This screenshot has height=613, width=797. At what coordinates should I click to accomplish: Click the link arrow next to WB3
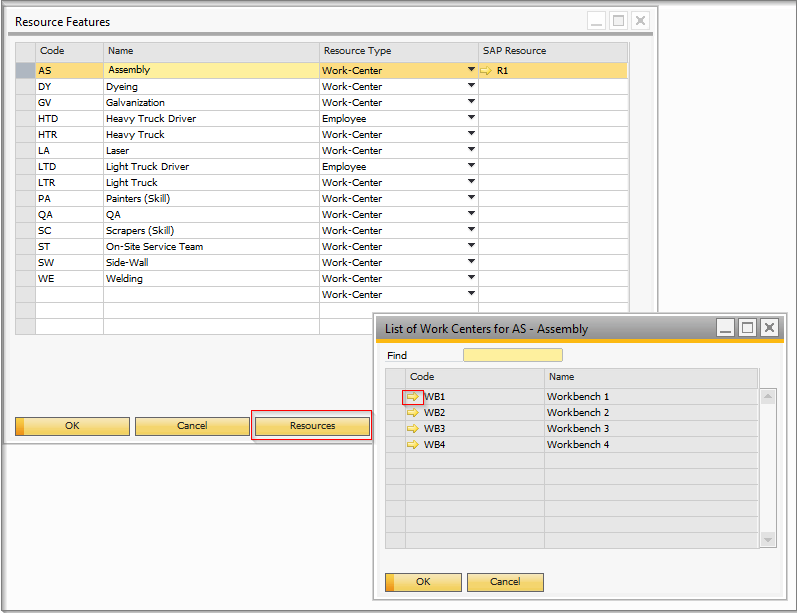pos(413,429)
